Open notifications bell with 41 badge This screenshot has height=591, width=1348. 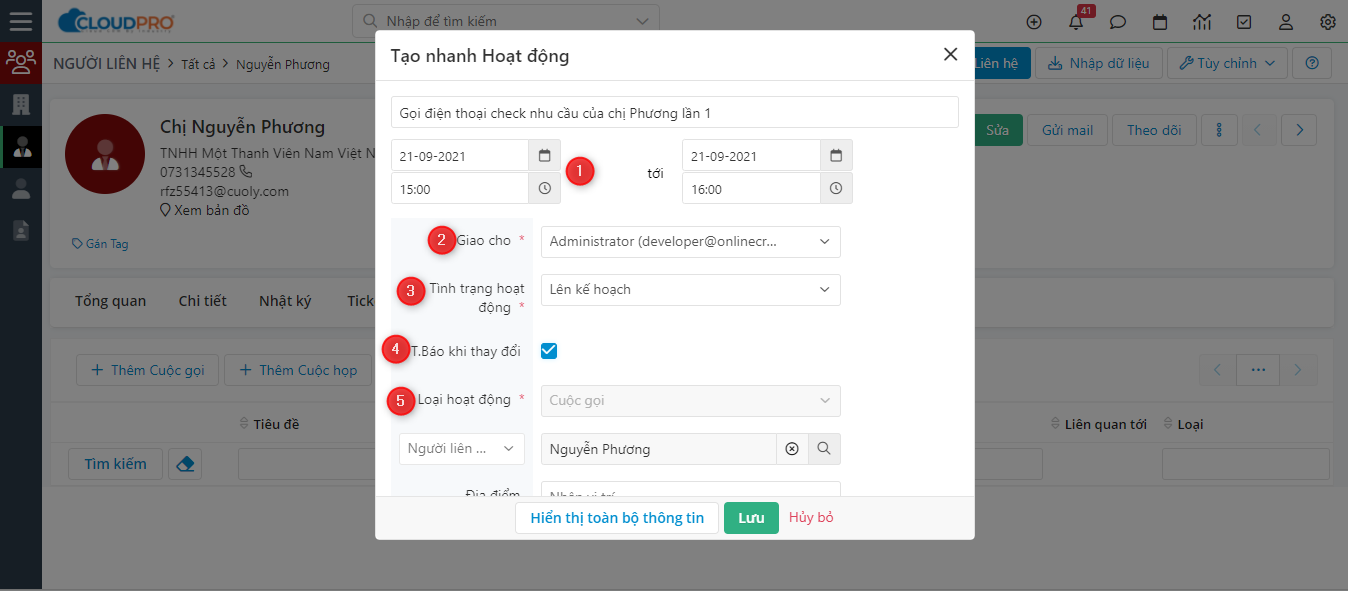point(1077,21)
